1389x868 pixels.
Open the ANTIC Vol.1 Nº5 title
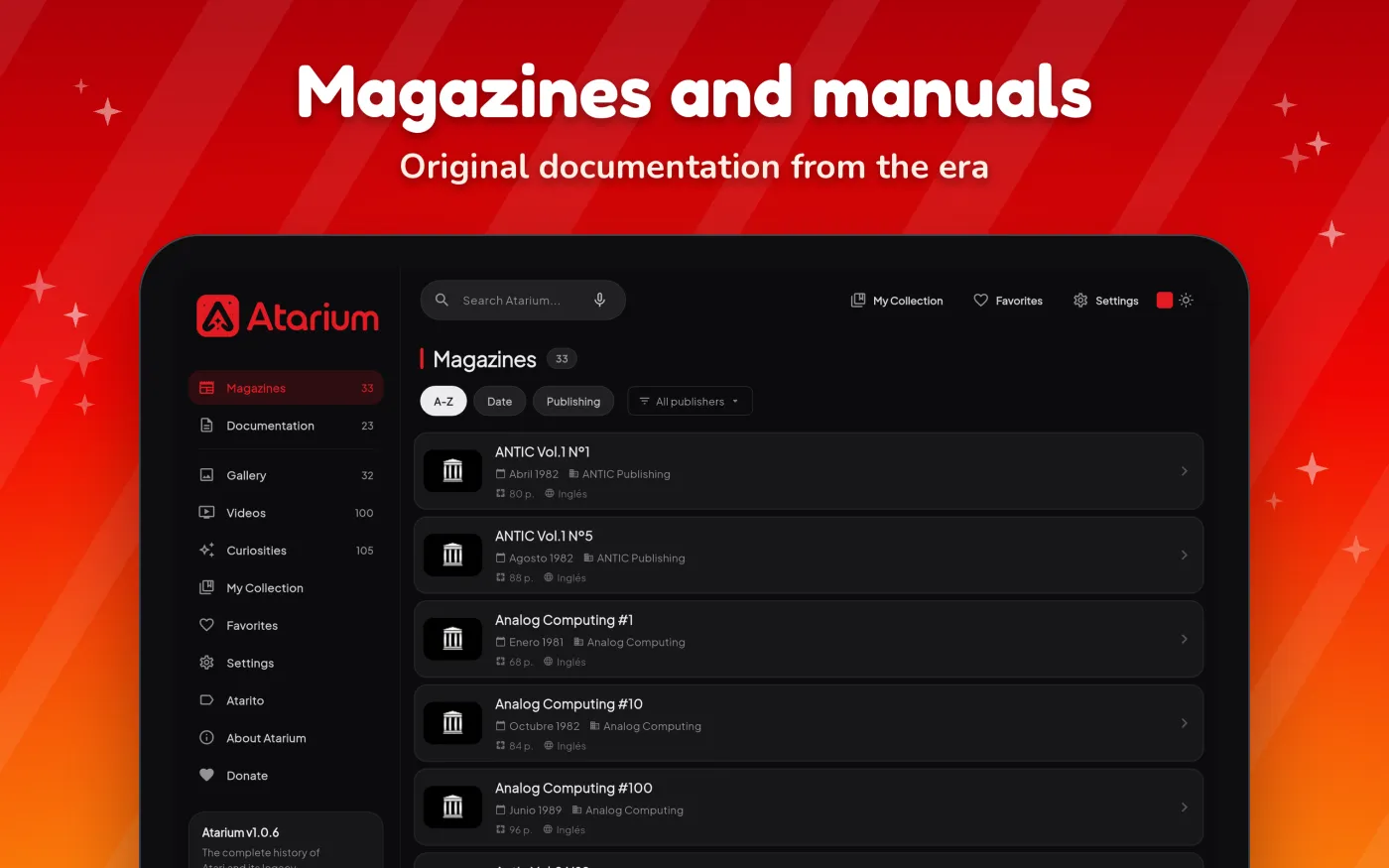[x=544, y=536]
